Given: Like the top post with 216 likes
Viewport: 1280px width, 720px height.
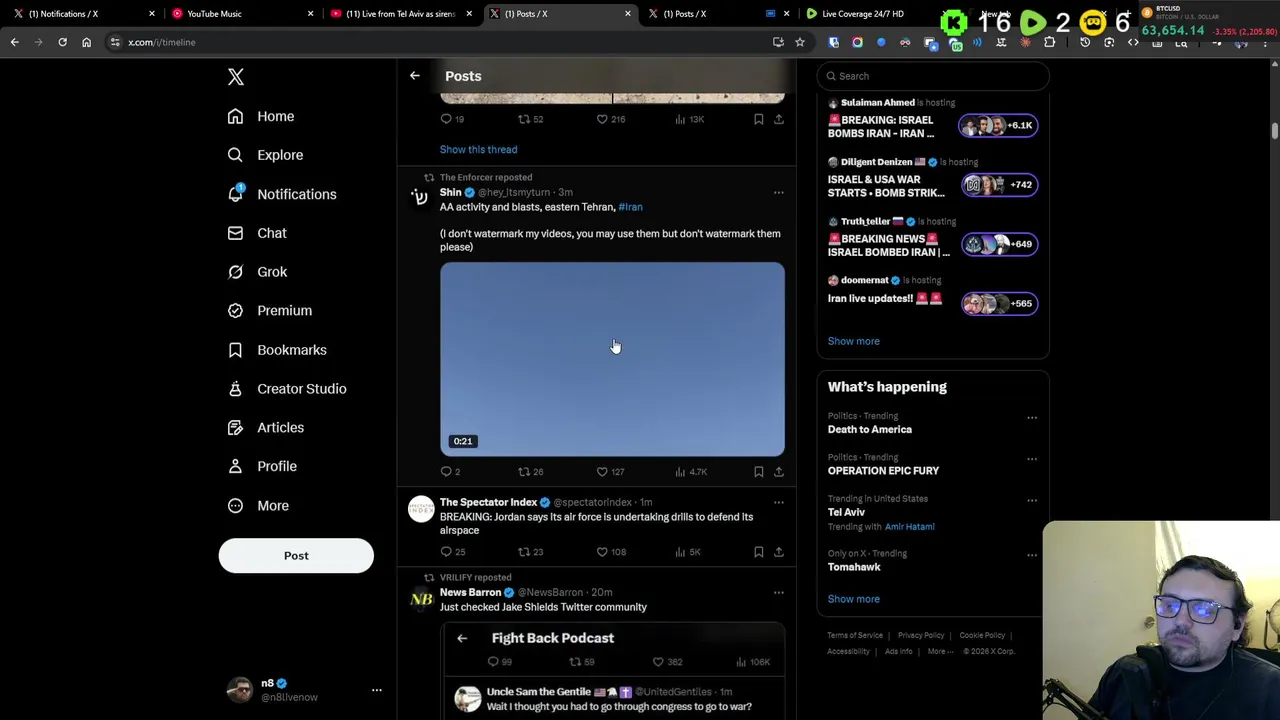Looking at the screenshot, I should click(x=610, y=119).
